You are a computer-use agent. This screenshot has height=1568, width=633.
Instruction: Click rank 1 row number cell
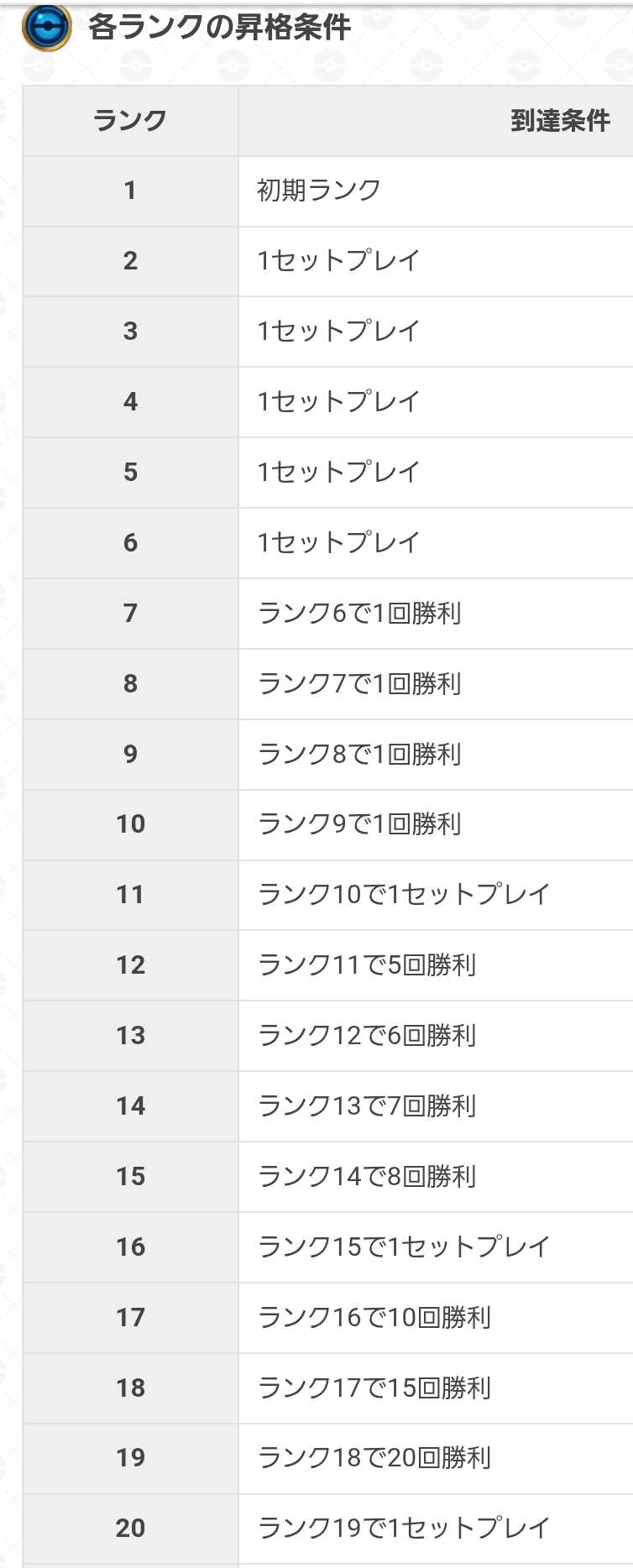click(x=130, y=191)
